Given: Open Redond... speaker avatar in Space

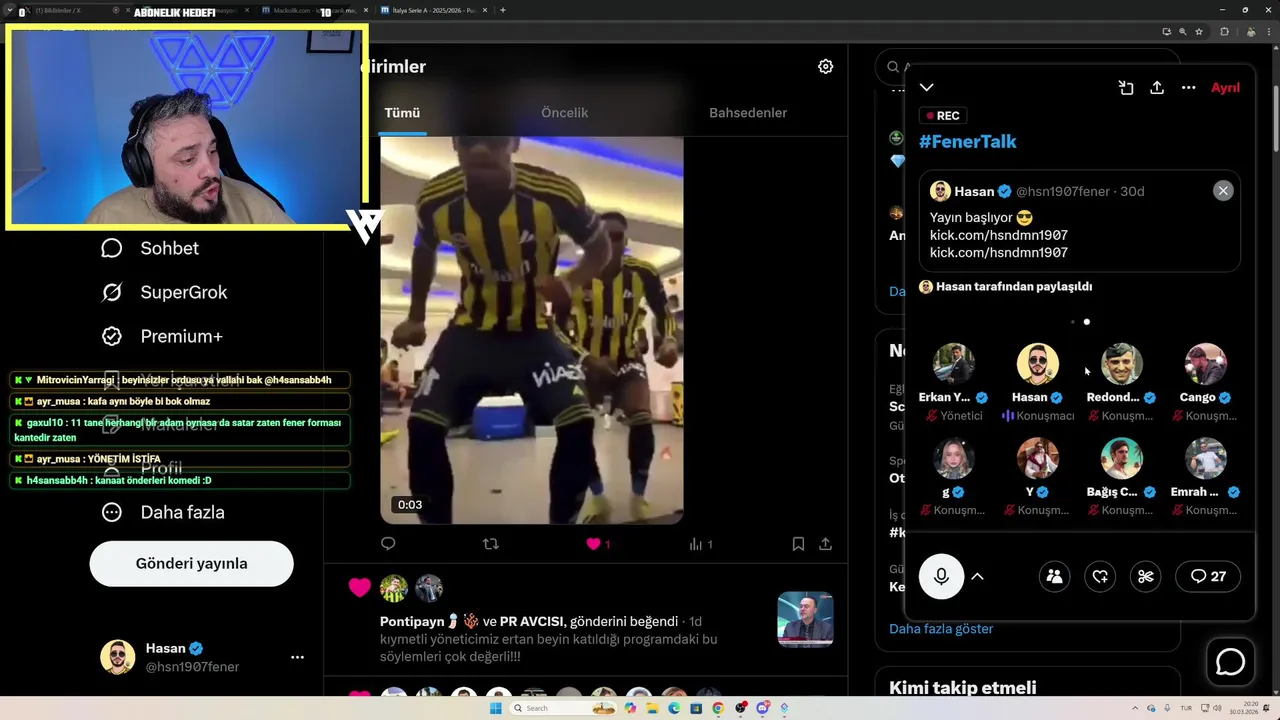Looking at the screenshot, I should click(1121, 364).
